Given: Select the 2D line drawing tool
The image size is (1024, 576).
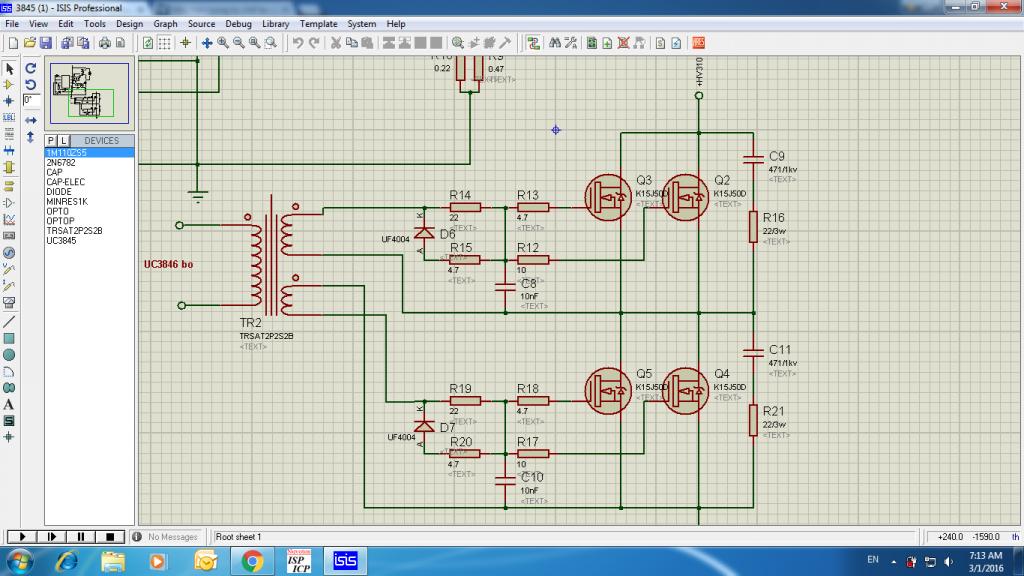Looking at the screenshot, I should pos(9,321).
